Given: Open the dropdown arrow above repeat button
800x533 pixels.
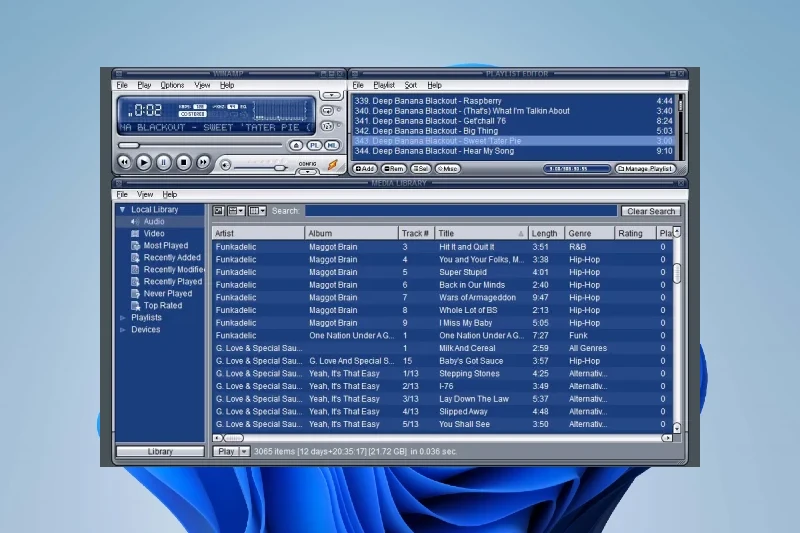Looking at the screenshot, I should pos(332,95).
